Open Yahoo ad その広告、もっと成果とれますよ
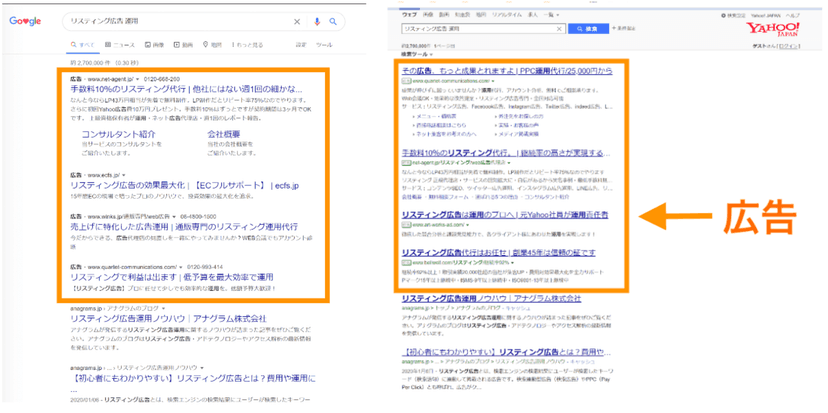 point(507,71)
